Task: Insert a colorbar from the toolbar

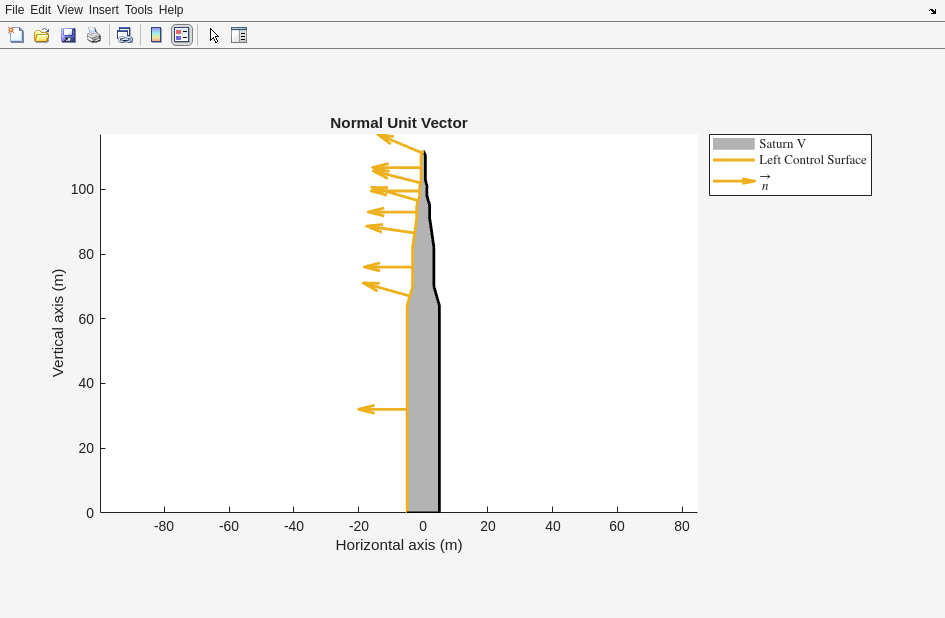Action: 156,35
